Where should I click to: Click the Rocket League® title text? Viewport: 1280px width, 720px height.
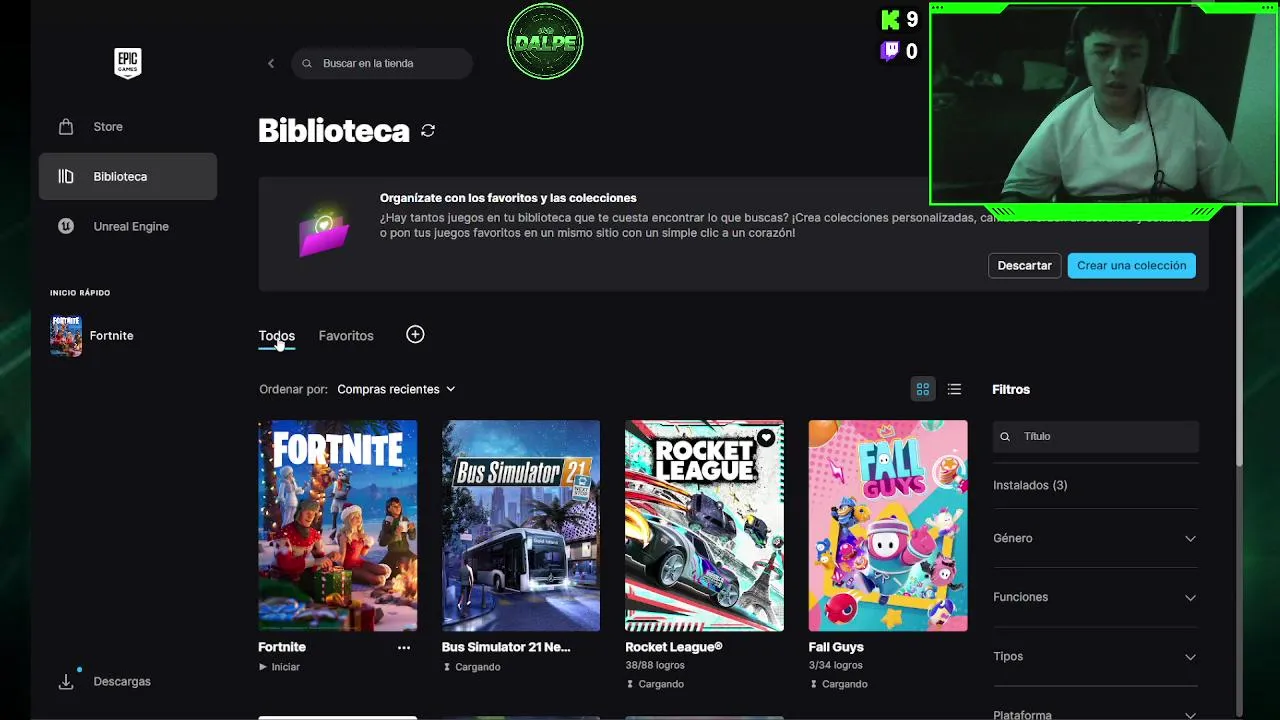pos(674,647)
